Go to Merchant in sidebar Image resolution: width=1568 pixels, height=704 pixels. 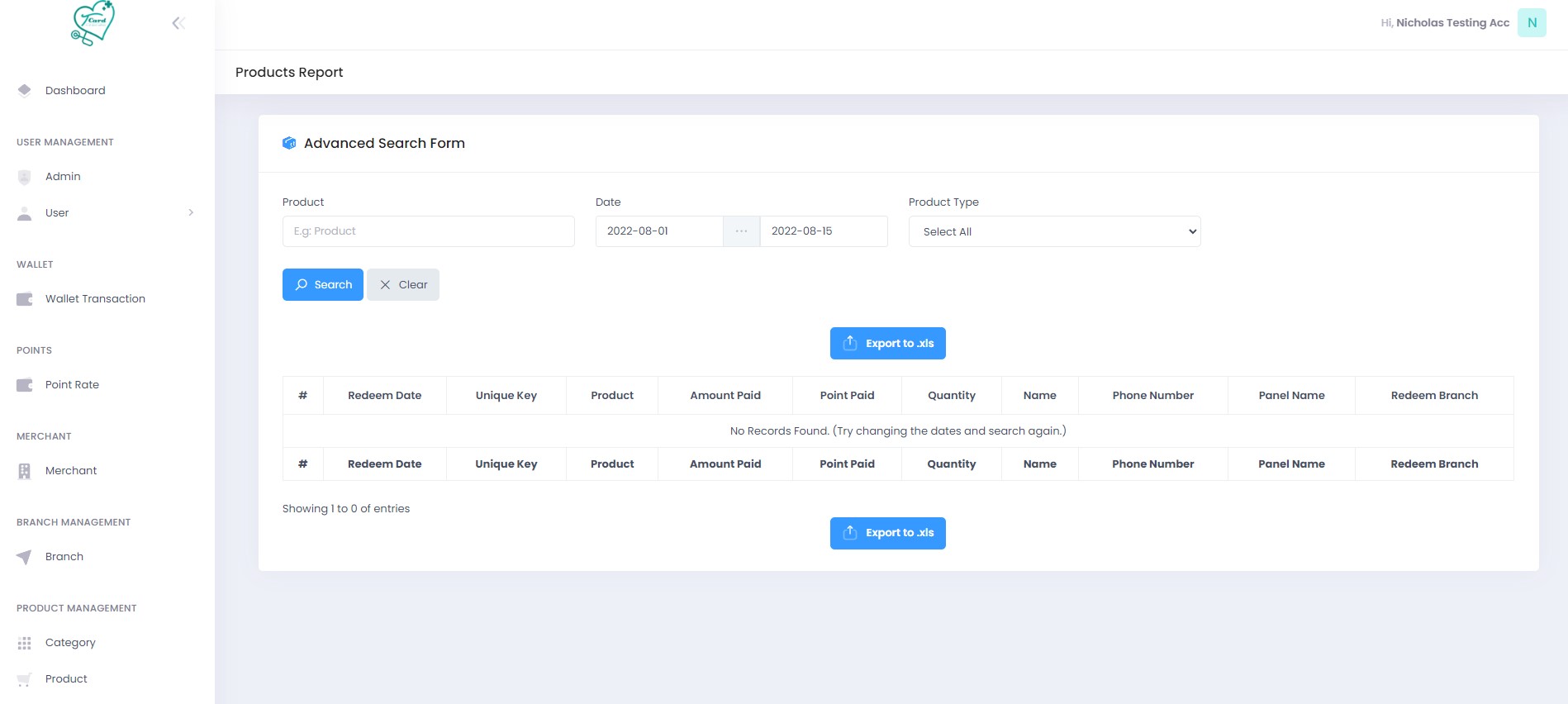pyautogui.click(x=71, y=471)
